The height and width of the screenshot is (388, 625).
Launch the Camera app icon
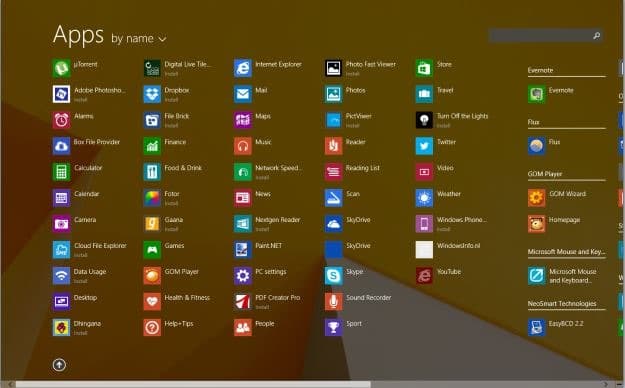tap(61, 224)
